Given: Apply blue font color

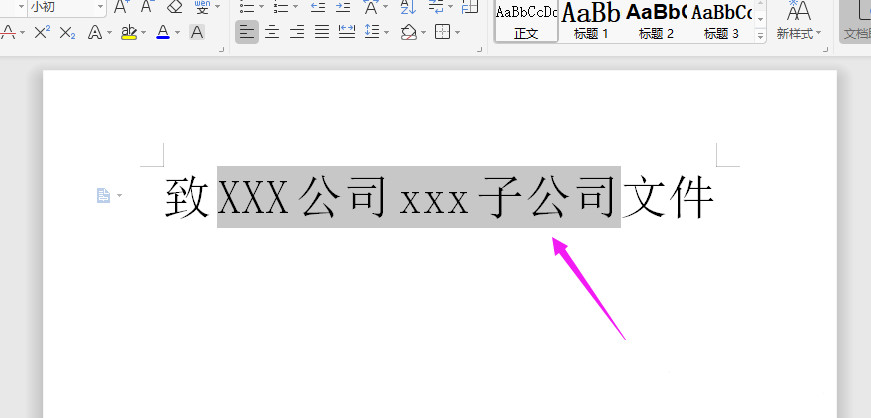Looking at the screenshot, I should (x=163, y=32).
